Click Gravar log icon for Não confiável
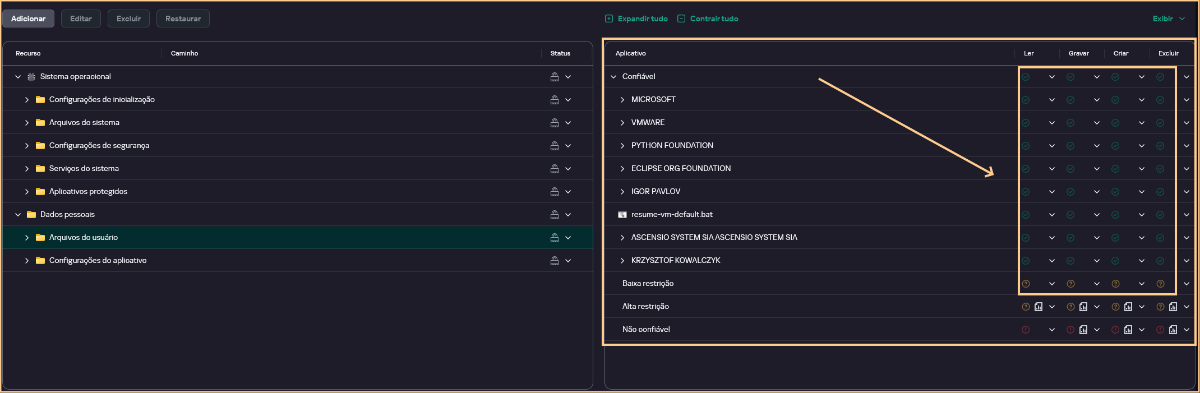This screenshot has height=393, width=1200. (x=1083, y=330)
